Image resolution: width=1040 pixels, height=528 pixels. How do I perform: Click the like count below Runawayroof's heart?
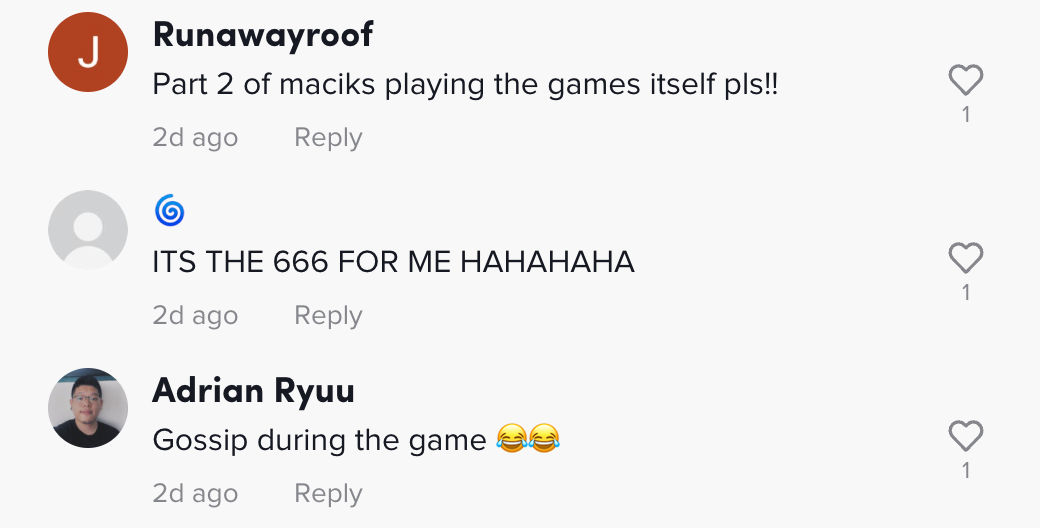pos(966,114)
